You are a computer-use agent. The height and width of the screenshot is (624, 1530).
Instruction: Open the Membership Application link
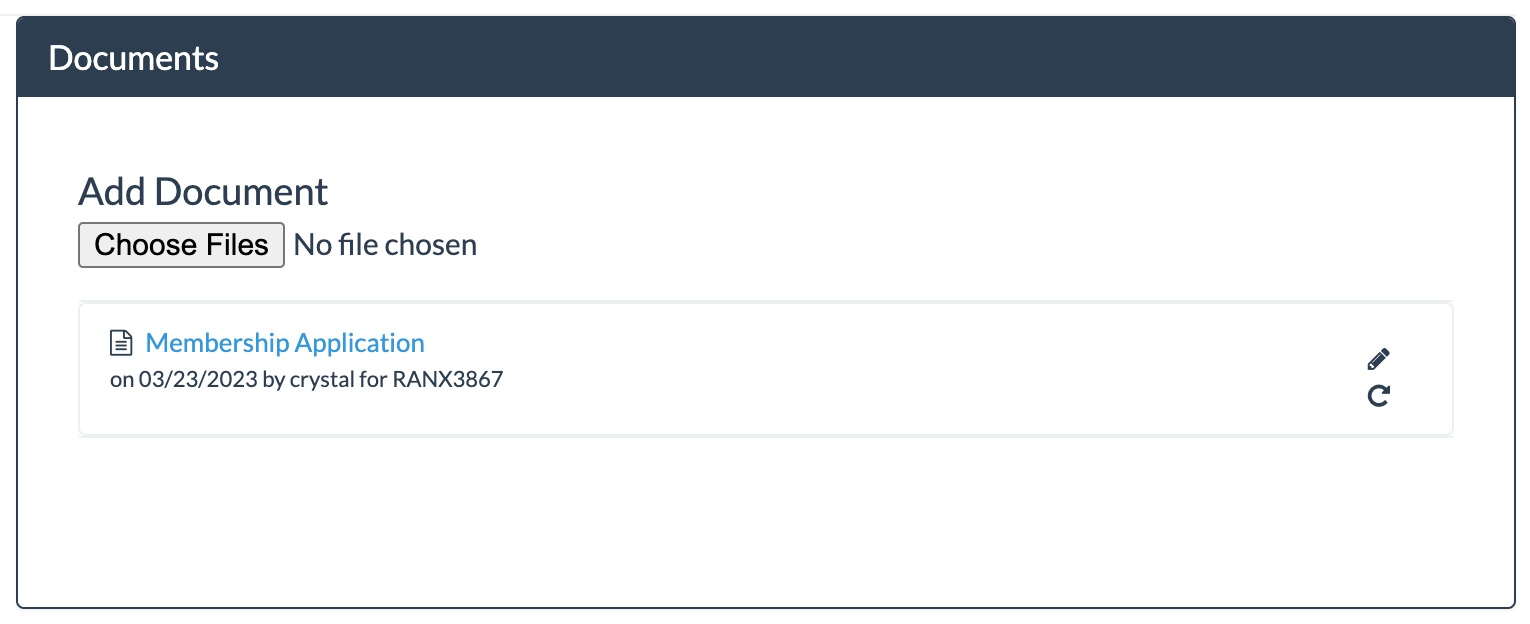(x=285, y=343)
